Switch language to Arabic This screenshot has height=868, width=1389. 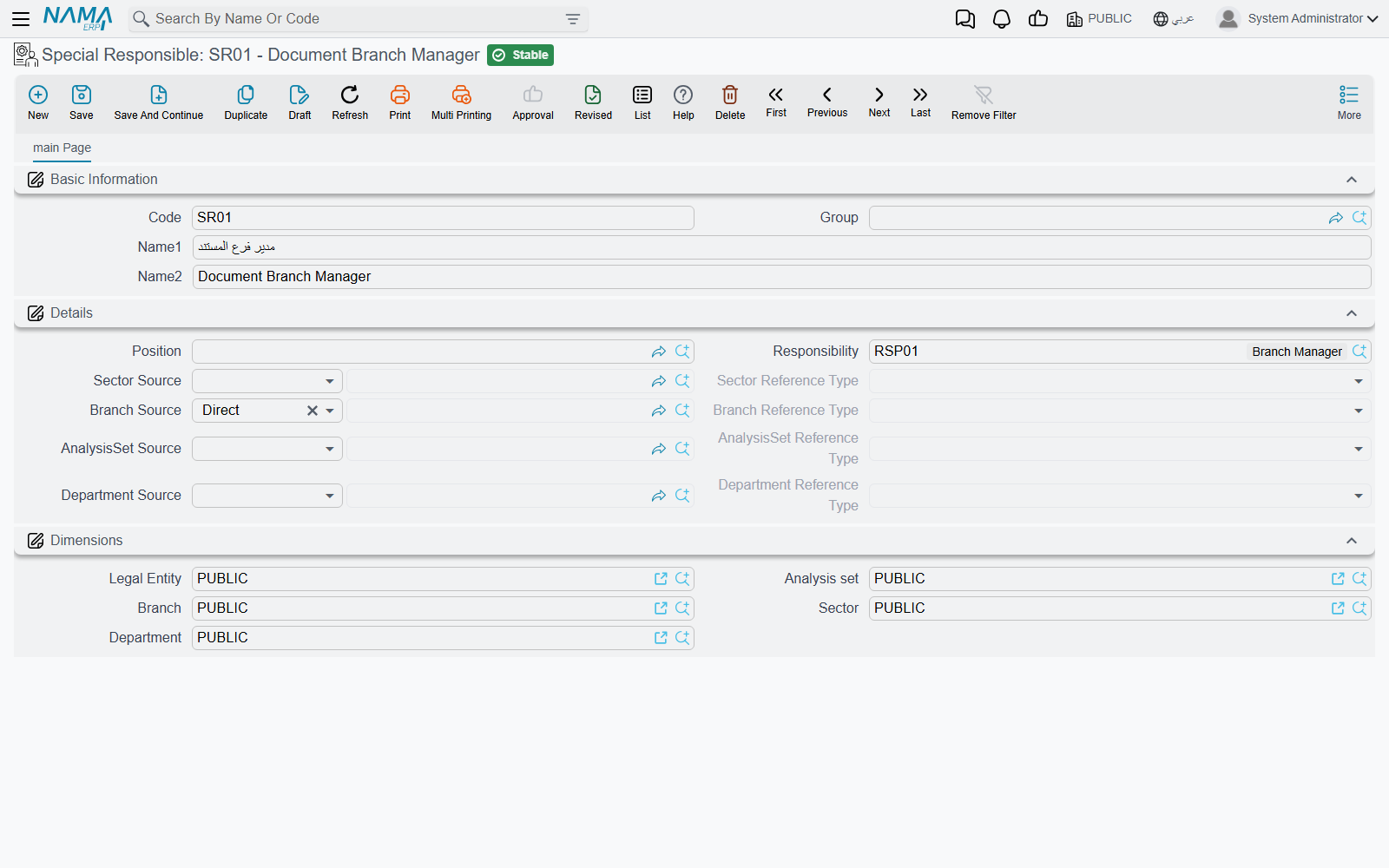click(x=1174, y=19)
